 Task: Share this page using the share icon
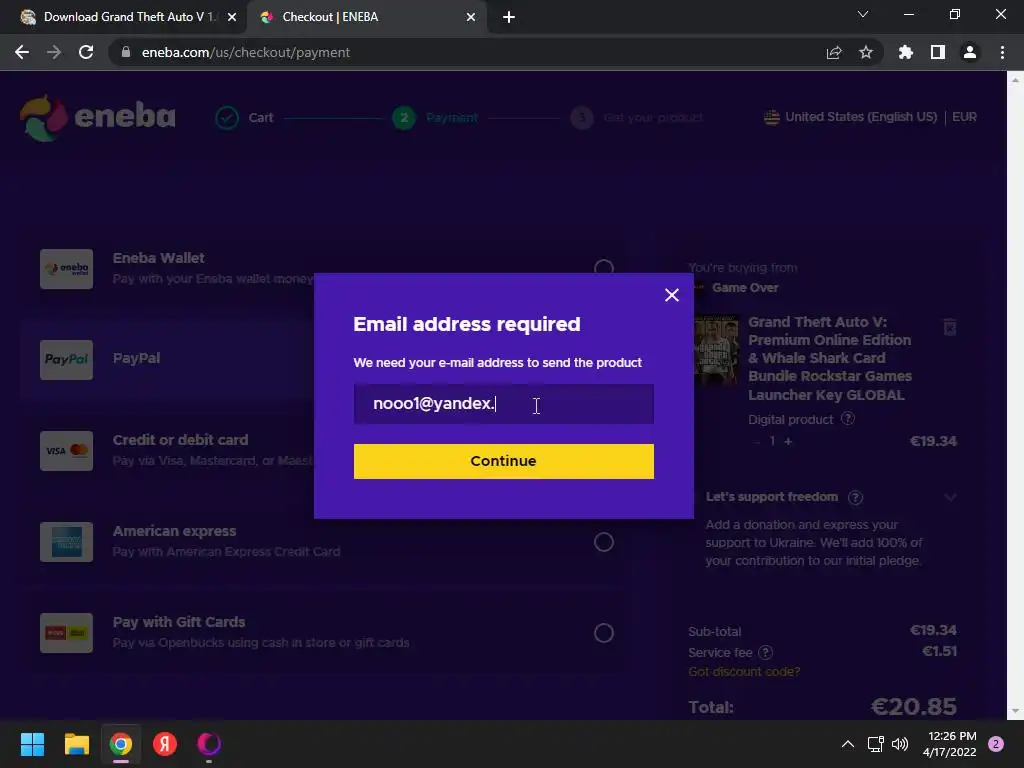tap(834, 52)
